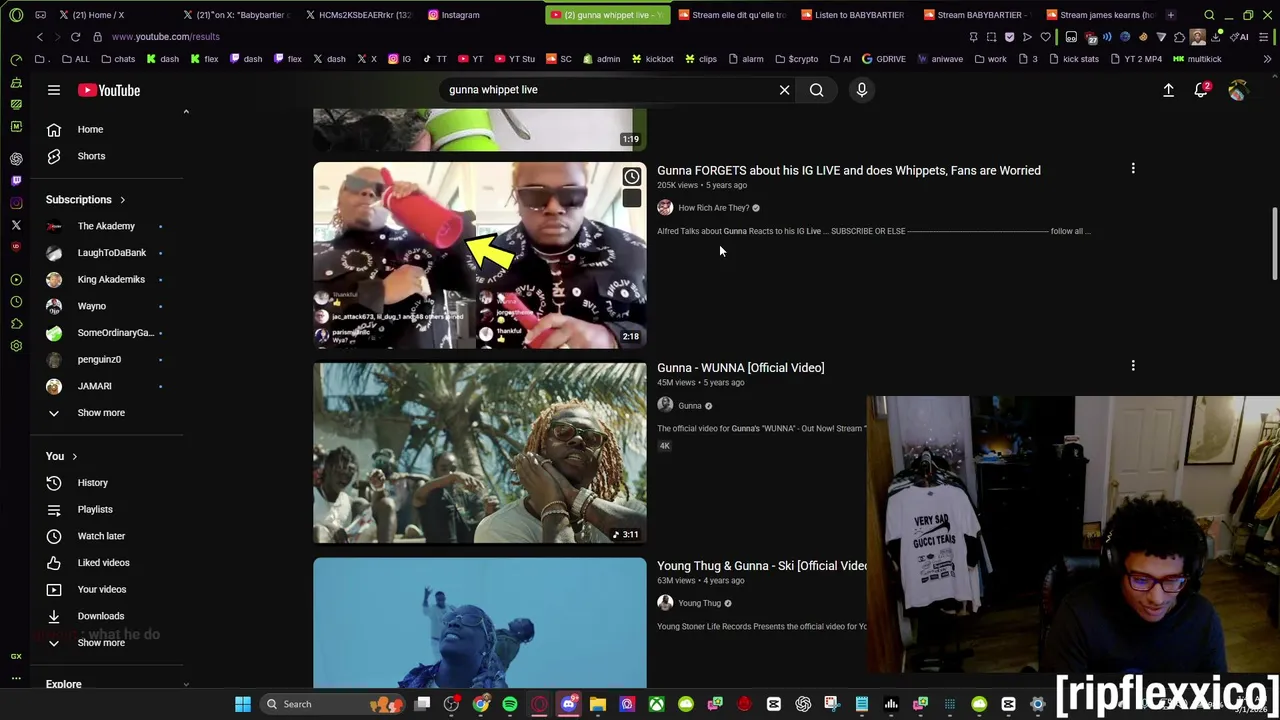Open the YouTube notifications bell
Screen dimensions: 1280x720
[x=1202, y=90]
